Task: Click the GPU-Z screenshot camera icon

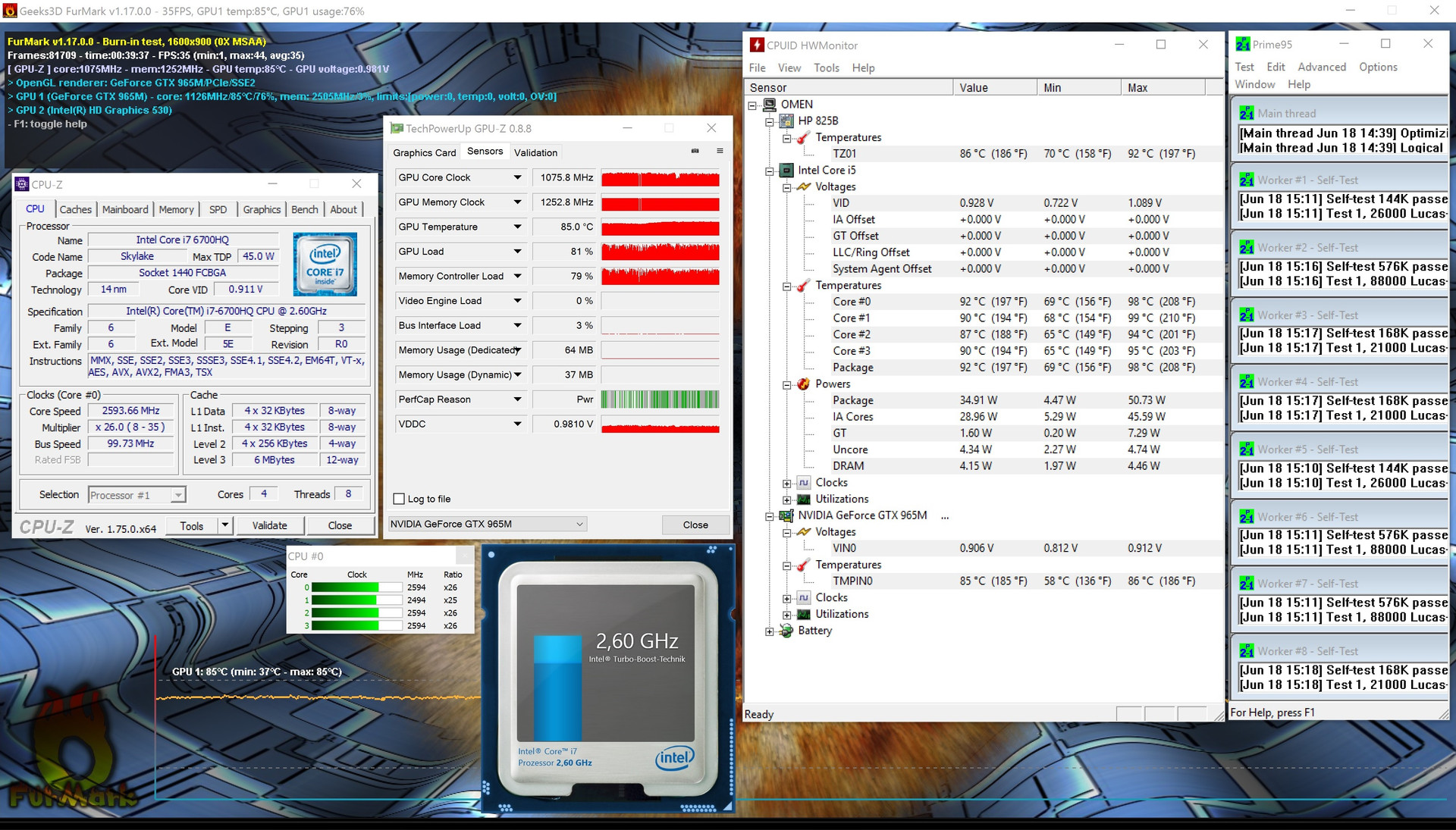Action: (x=695, y=152)
